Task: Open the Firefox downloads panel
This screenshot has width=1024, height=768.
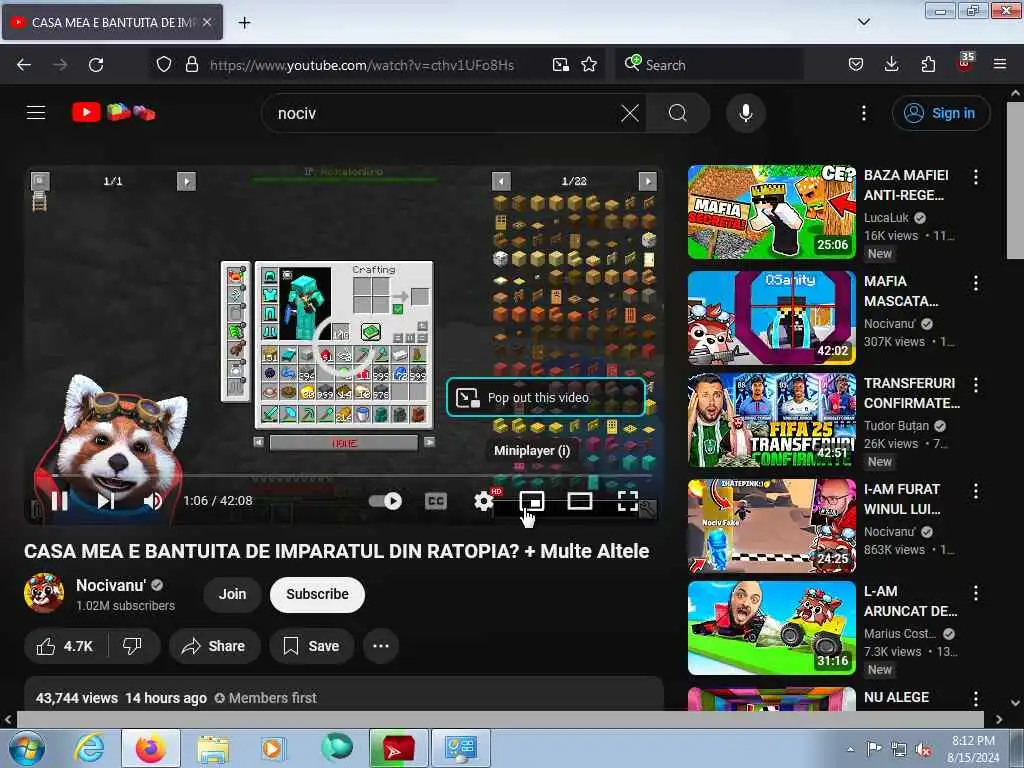Action: (x=891, y=65)
